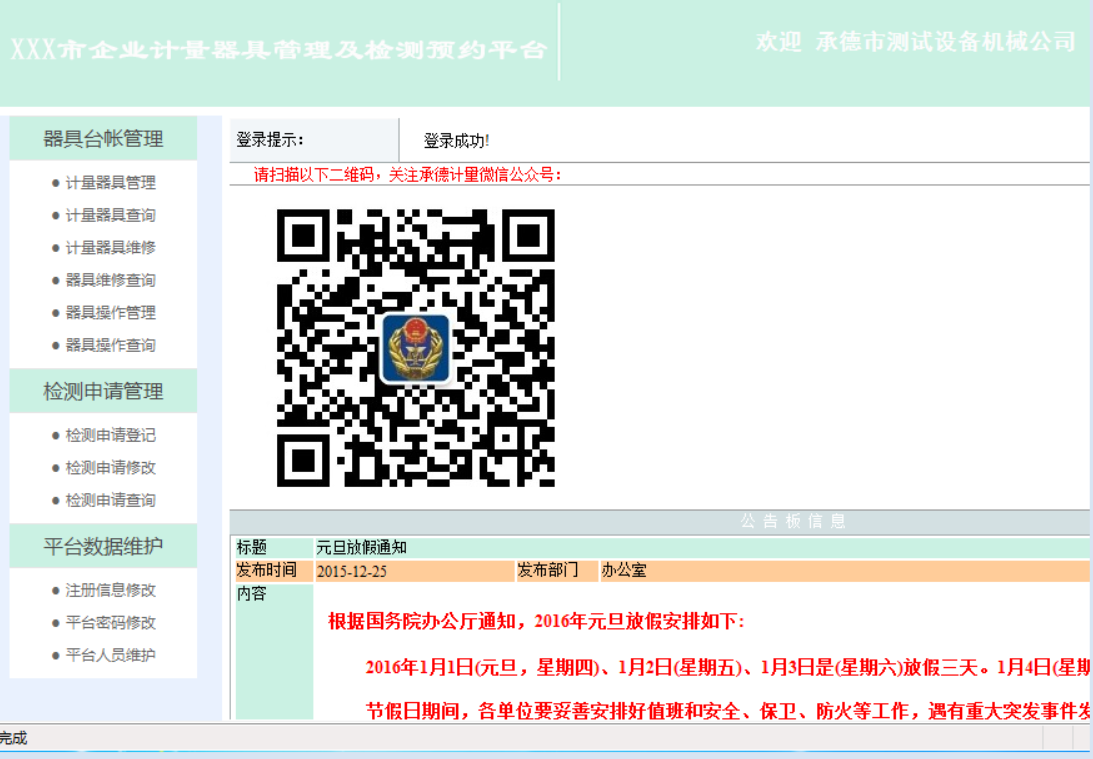Go to 注册信息修改
The height and width of the screenshot is (759, 1093).
pyautogui.click(x=110, y=590)
